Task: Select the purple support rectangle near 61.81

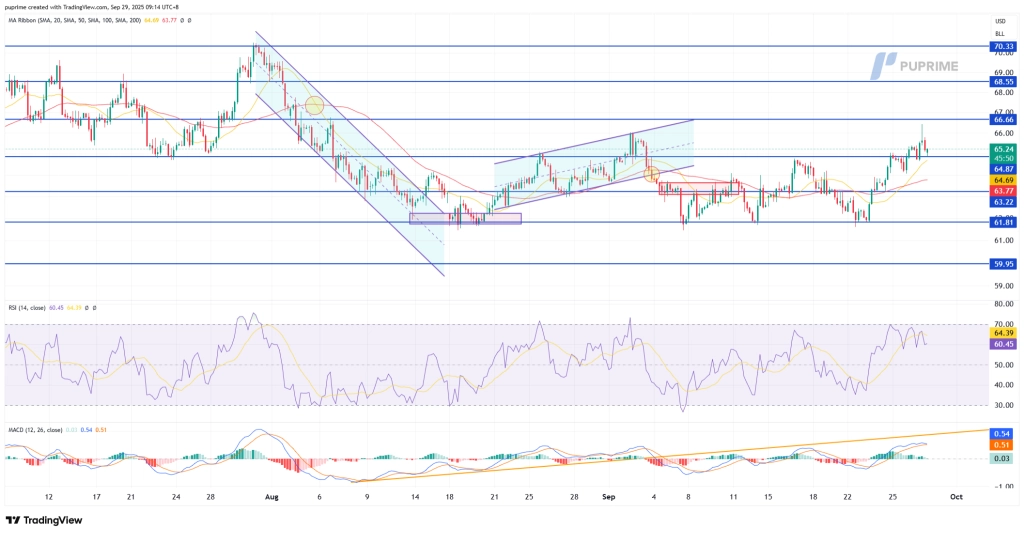Action: click(465, 218)
